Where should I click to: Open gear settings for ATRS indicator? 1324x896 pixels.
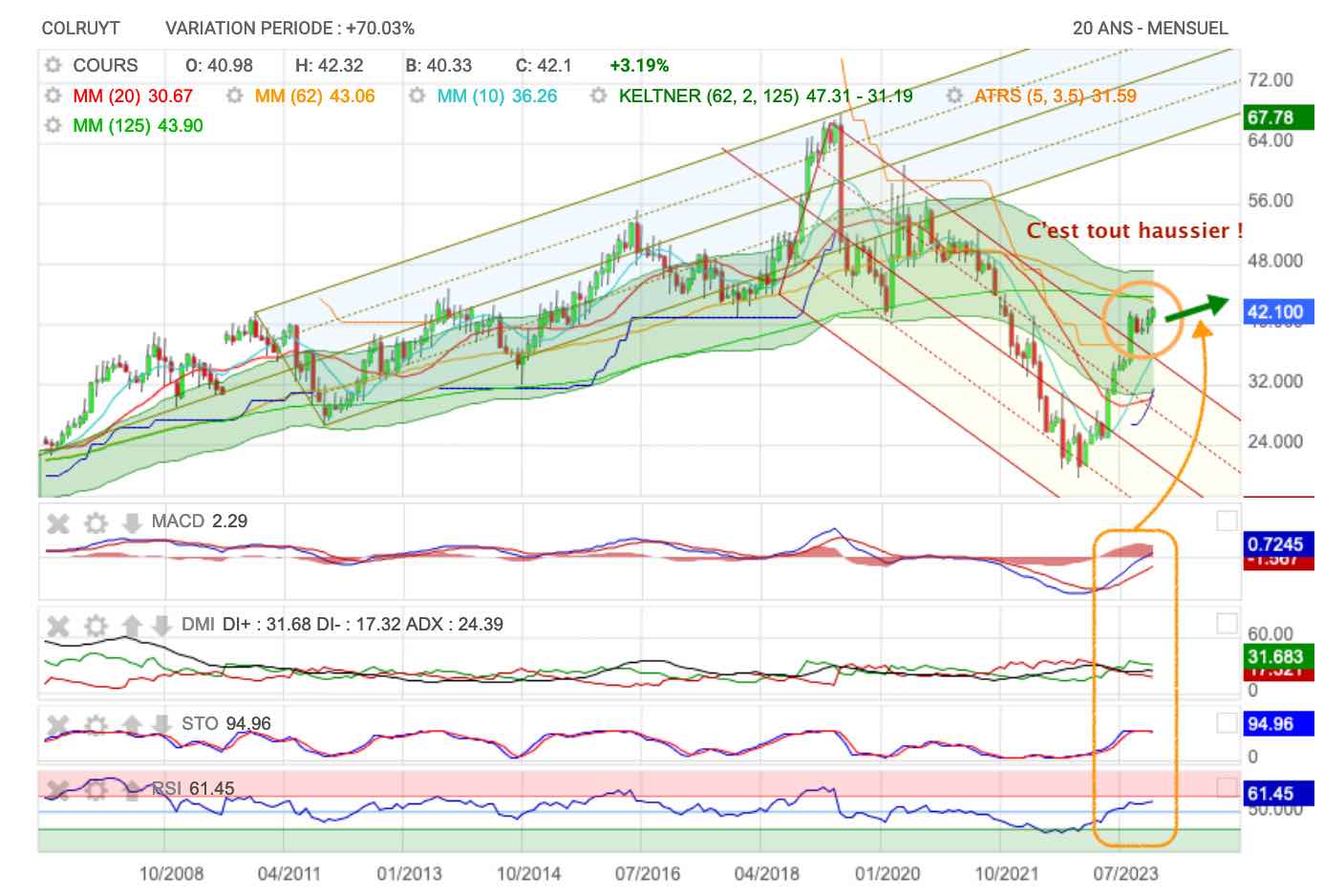[953, 96]
